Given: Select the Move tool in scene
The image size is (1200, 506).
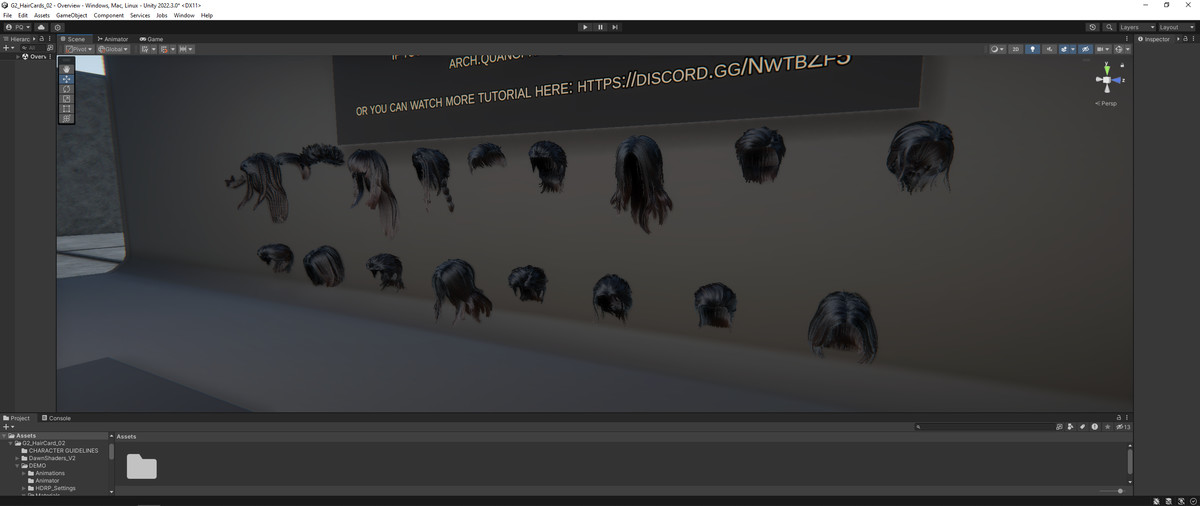Looking at the screenshot, I should tap(66, 79).
